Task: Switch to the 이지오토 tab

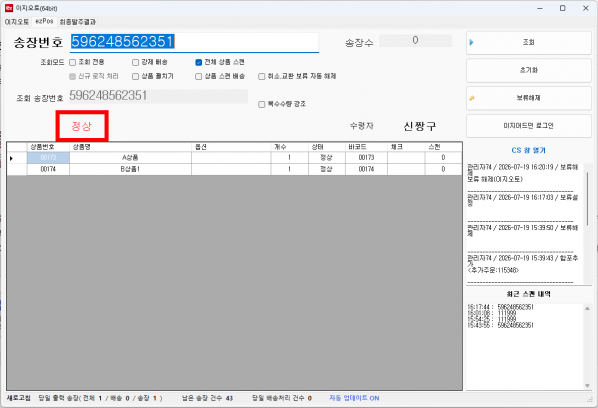Action: click(x=17, y=22)
